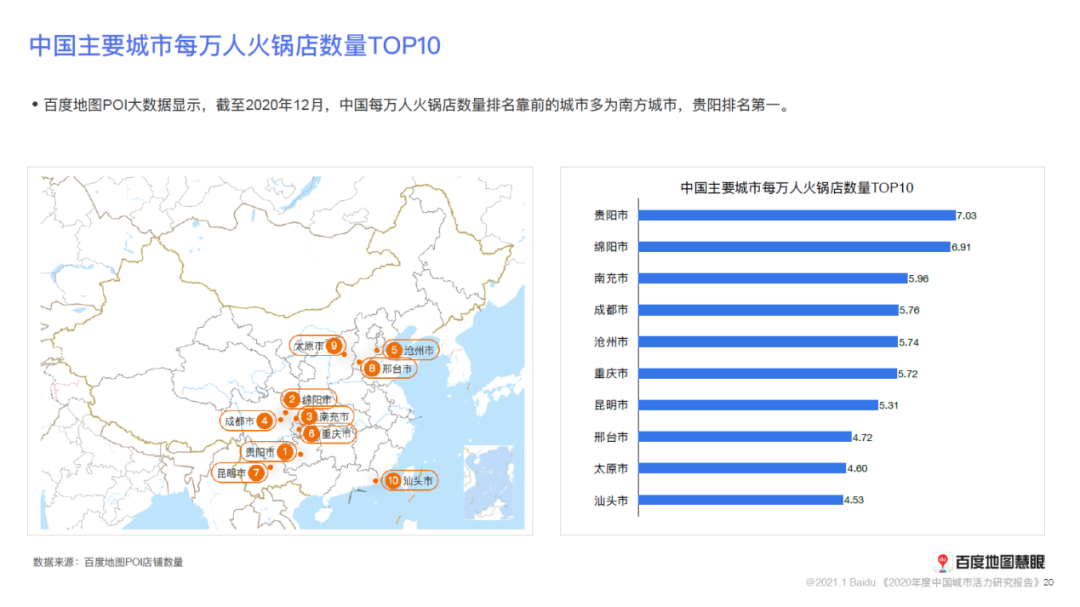Click the slide title 中国主要城市每万人火锅店数量TOP10

pos(234,46)
